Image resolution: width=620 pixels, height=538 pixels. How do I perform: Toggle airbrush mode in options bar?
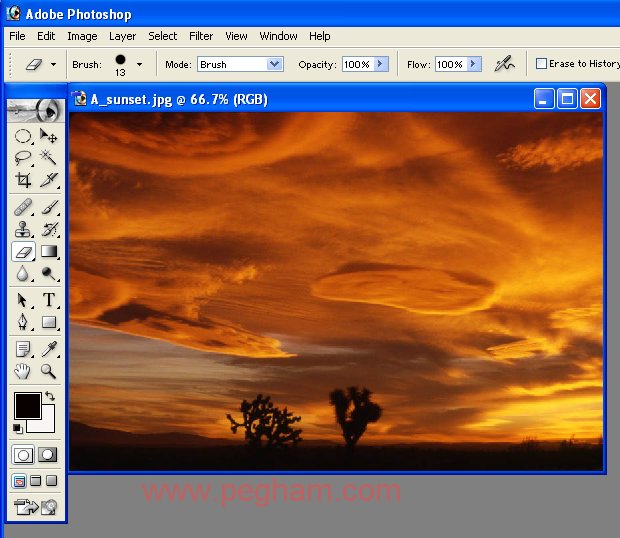click(x=505, y=64)
